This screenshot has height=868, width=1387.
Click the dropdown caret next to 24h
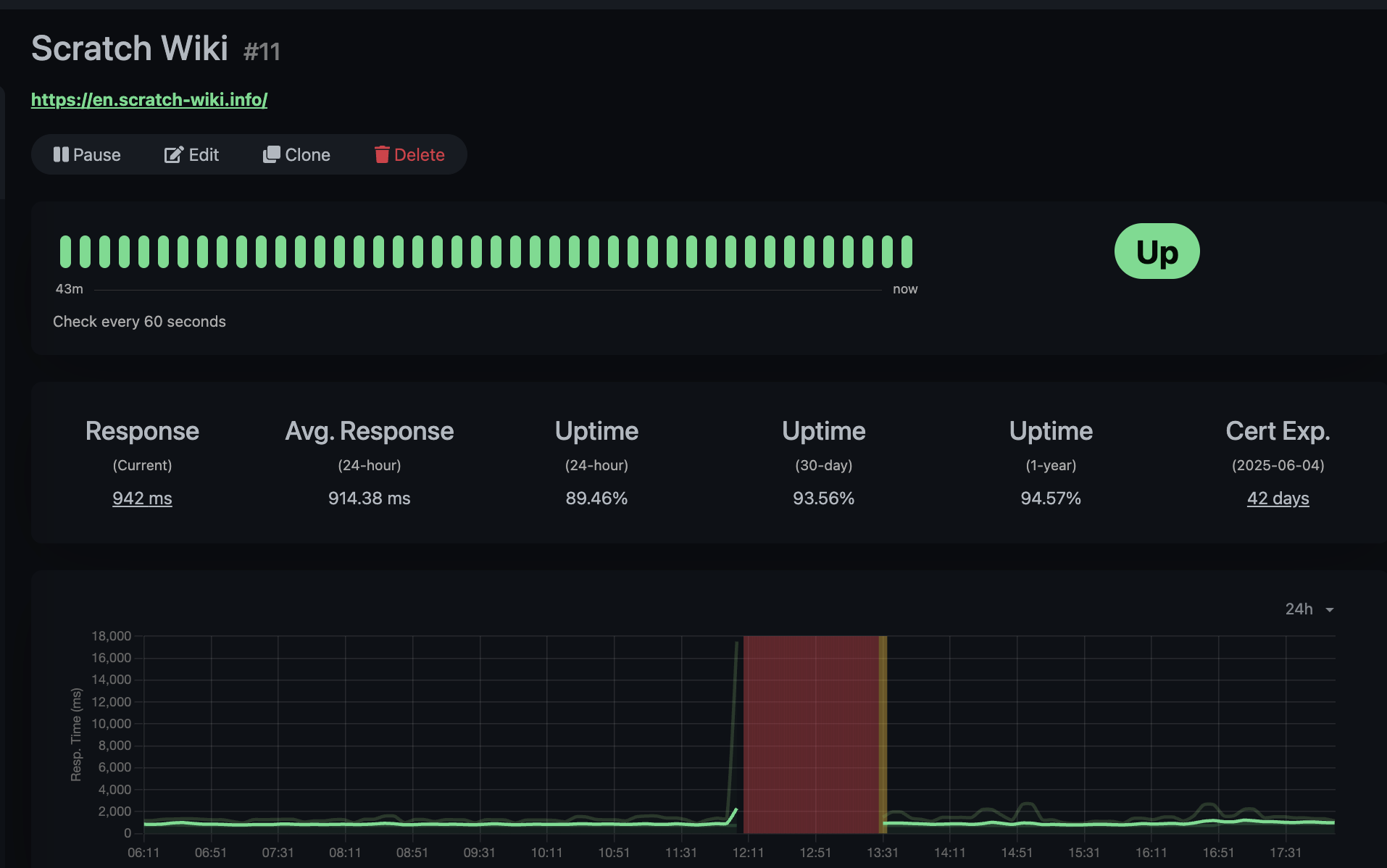(1330, 609)
